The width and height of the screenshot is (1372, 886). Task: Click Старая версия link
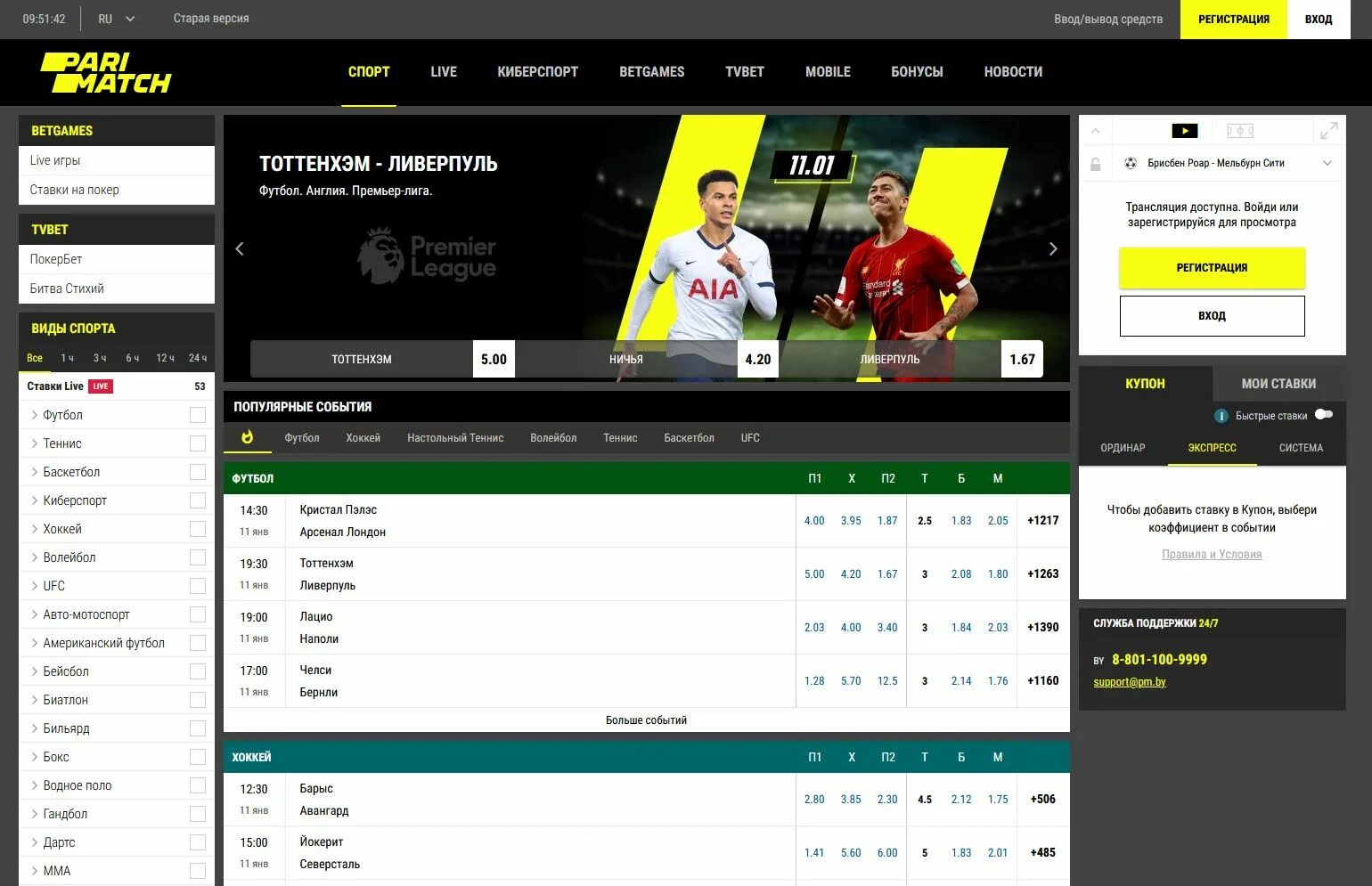click(x=211, y=19)
